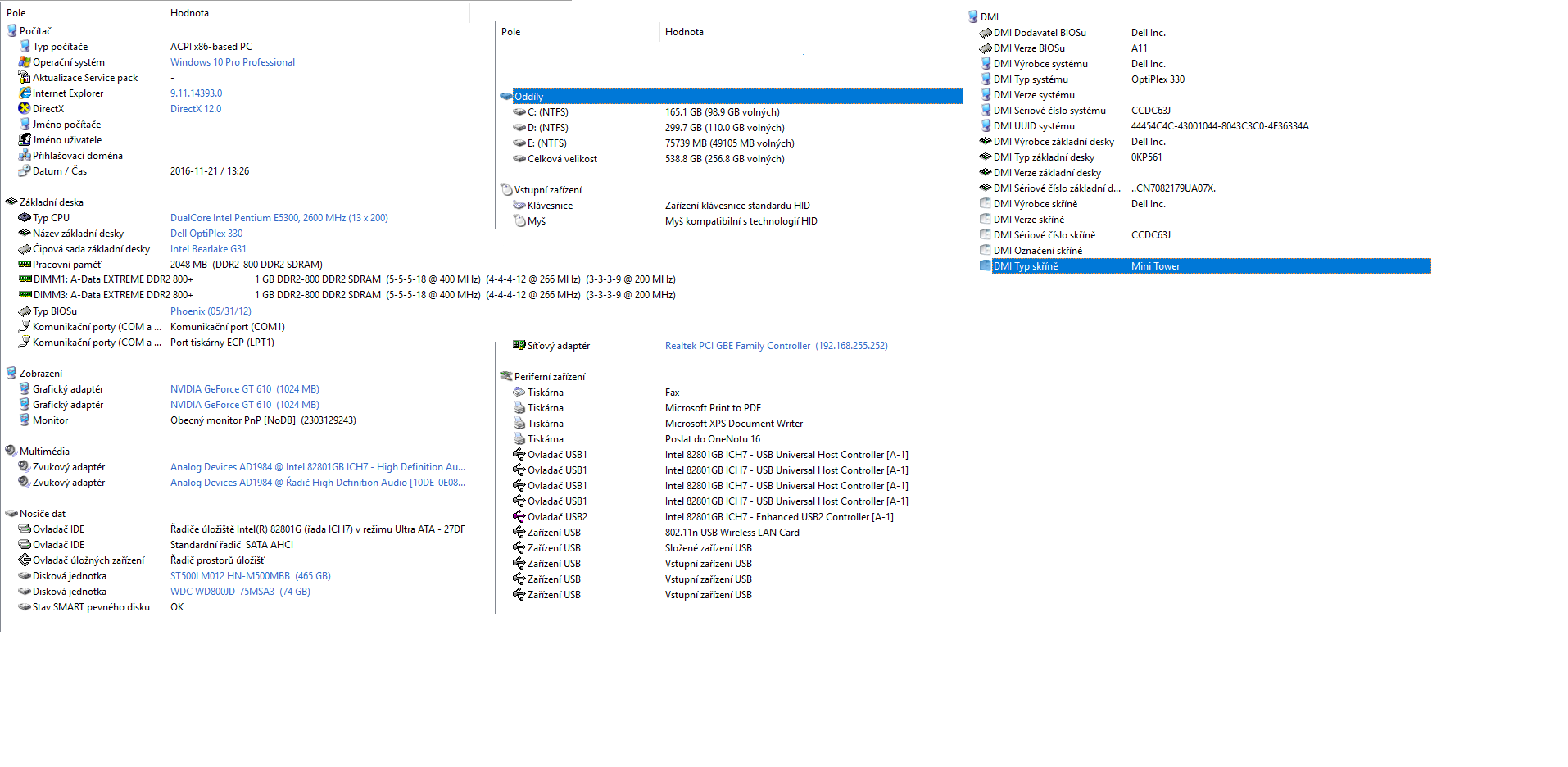Click the Přihlašovací doména icon
1568x767 pixels.
pyautogui.click(x=25, y=156)
